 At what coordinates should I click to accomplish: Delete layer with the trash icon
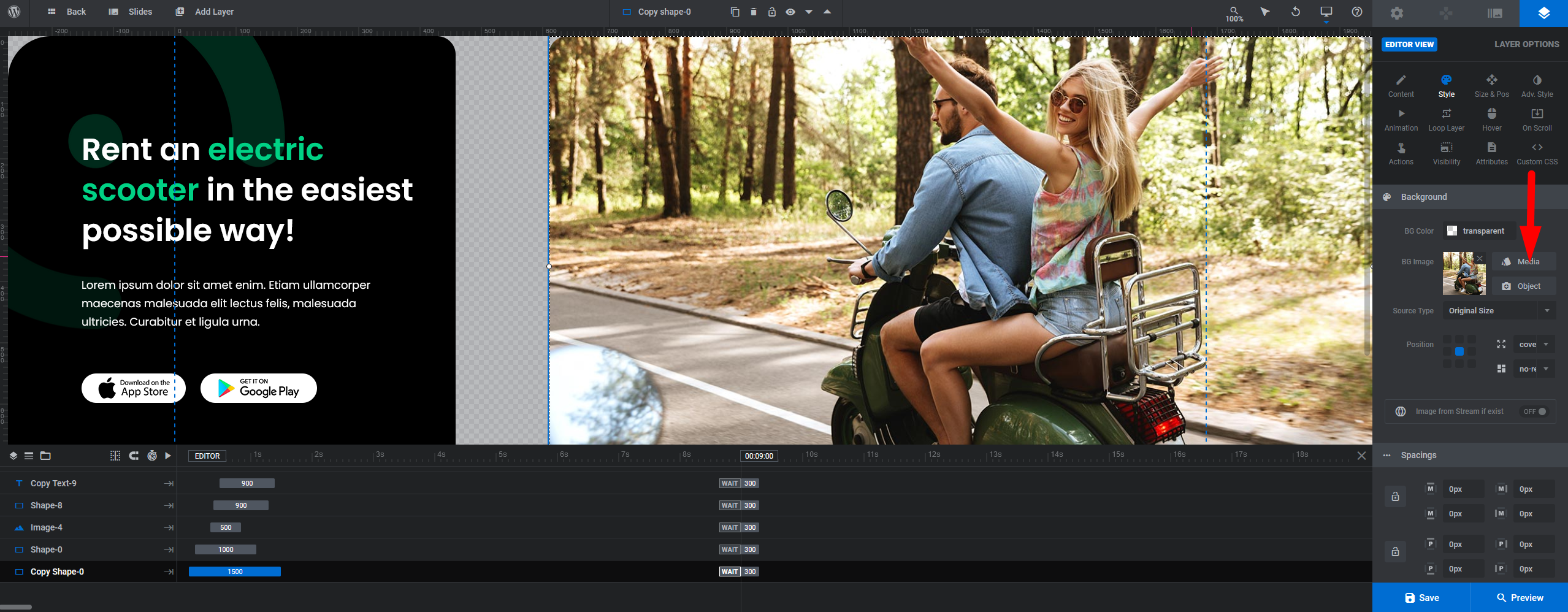click(x=753, y=12)
